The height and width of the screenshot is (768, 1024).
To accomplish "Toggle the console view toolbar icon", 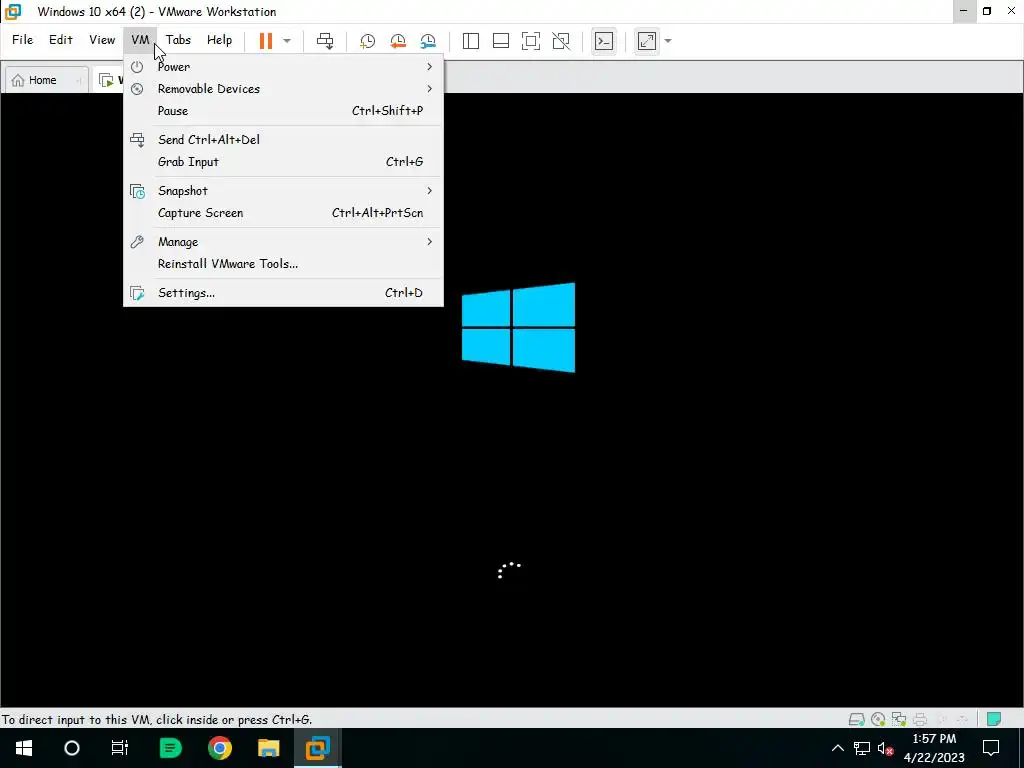I will tap(604, 40).
